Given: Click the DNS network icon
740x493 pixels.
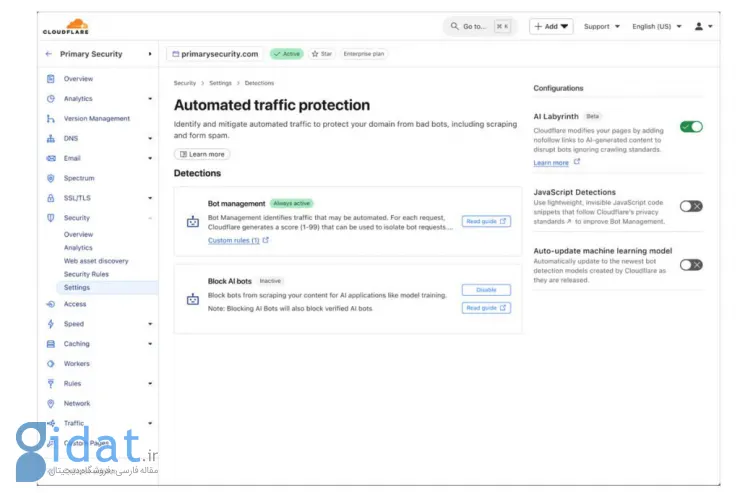Looking at the screenshot, I should (50, 138).
